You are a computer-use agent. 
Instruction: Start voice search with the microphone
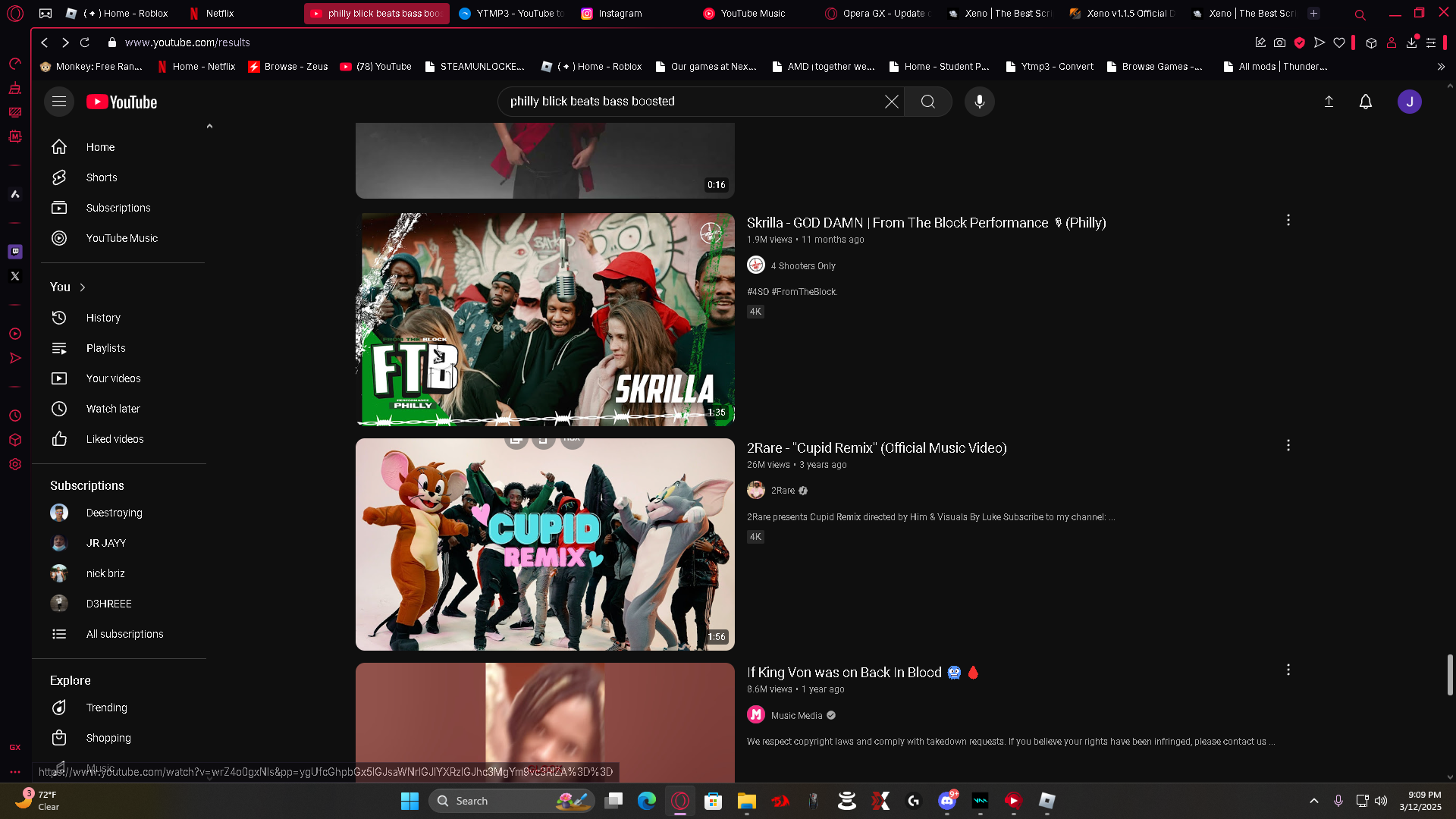(x=980, y=102)
